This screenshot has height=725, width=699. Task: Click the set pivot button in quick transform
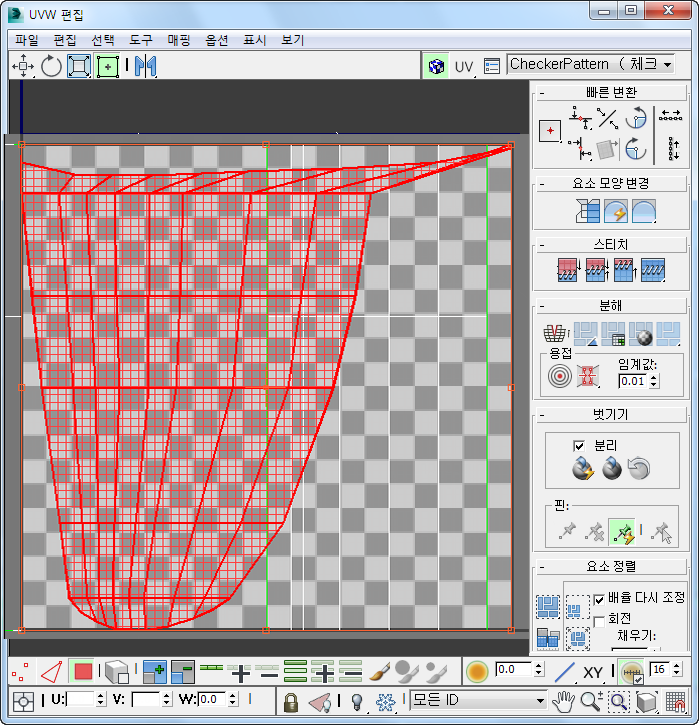point(550,131)
